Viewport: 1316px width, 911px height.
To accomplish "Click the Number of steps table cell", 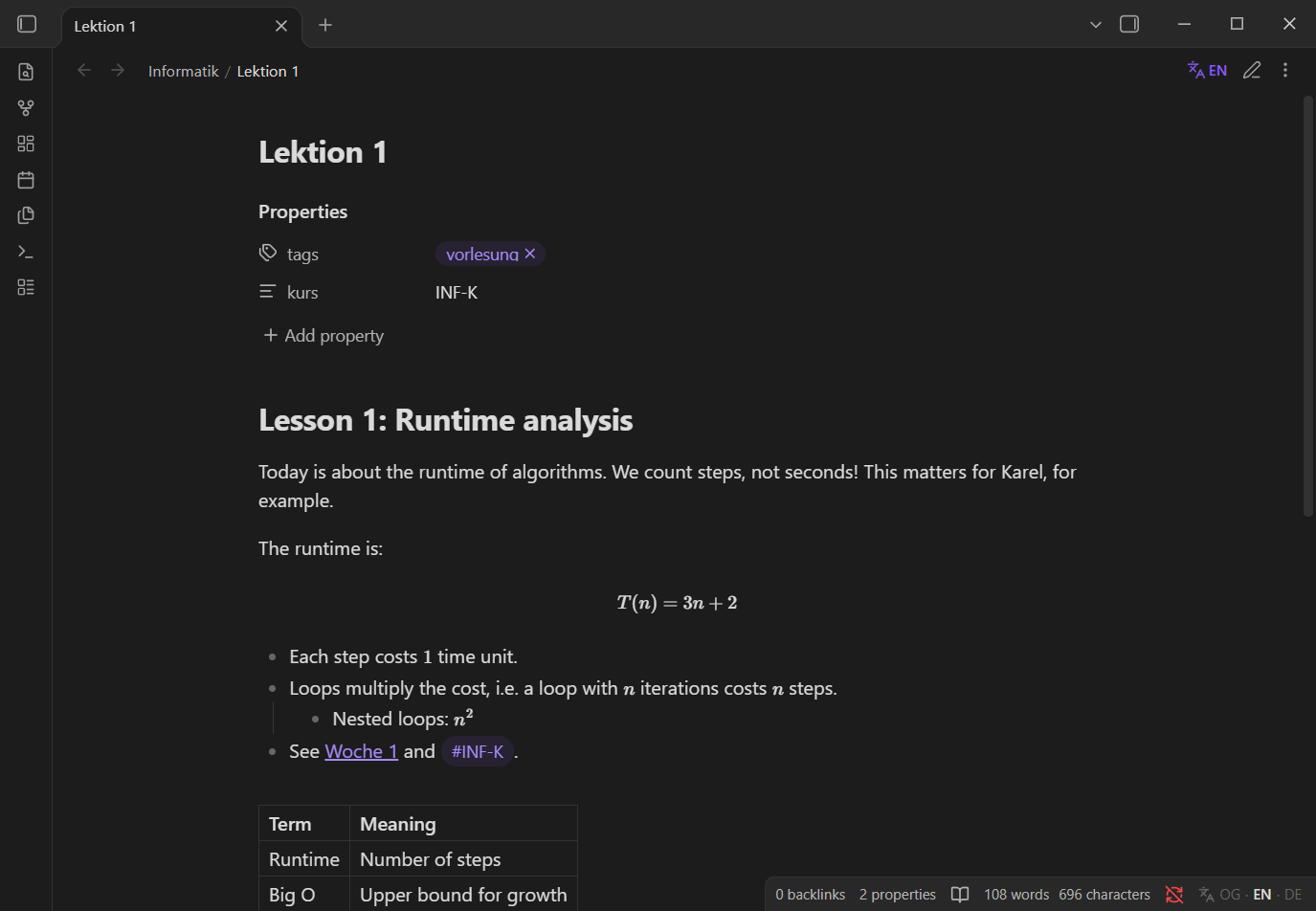I will pyautogui.click(x=463, y=859).
